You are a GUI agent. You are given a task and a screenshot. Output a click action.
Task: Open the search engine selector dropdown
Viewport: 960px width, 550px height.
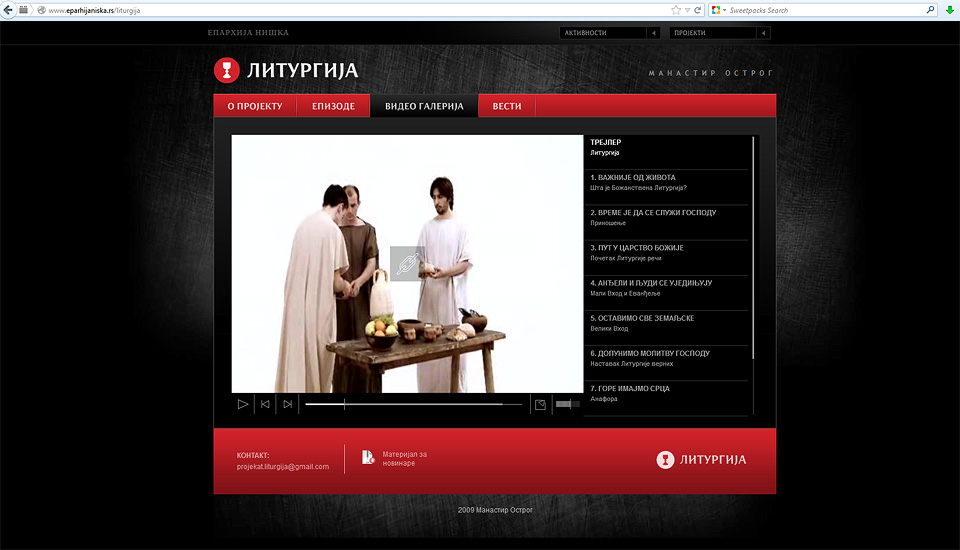click(719, 10)
